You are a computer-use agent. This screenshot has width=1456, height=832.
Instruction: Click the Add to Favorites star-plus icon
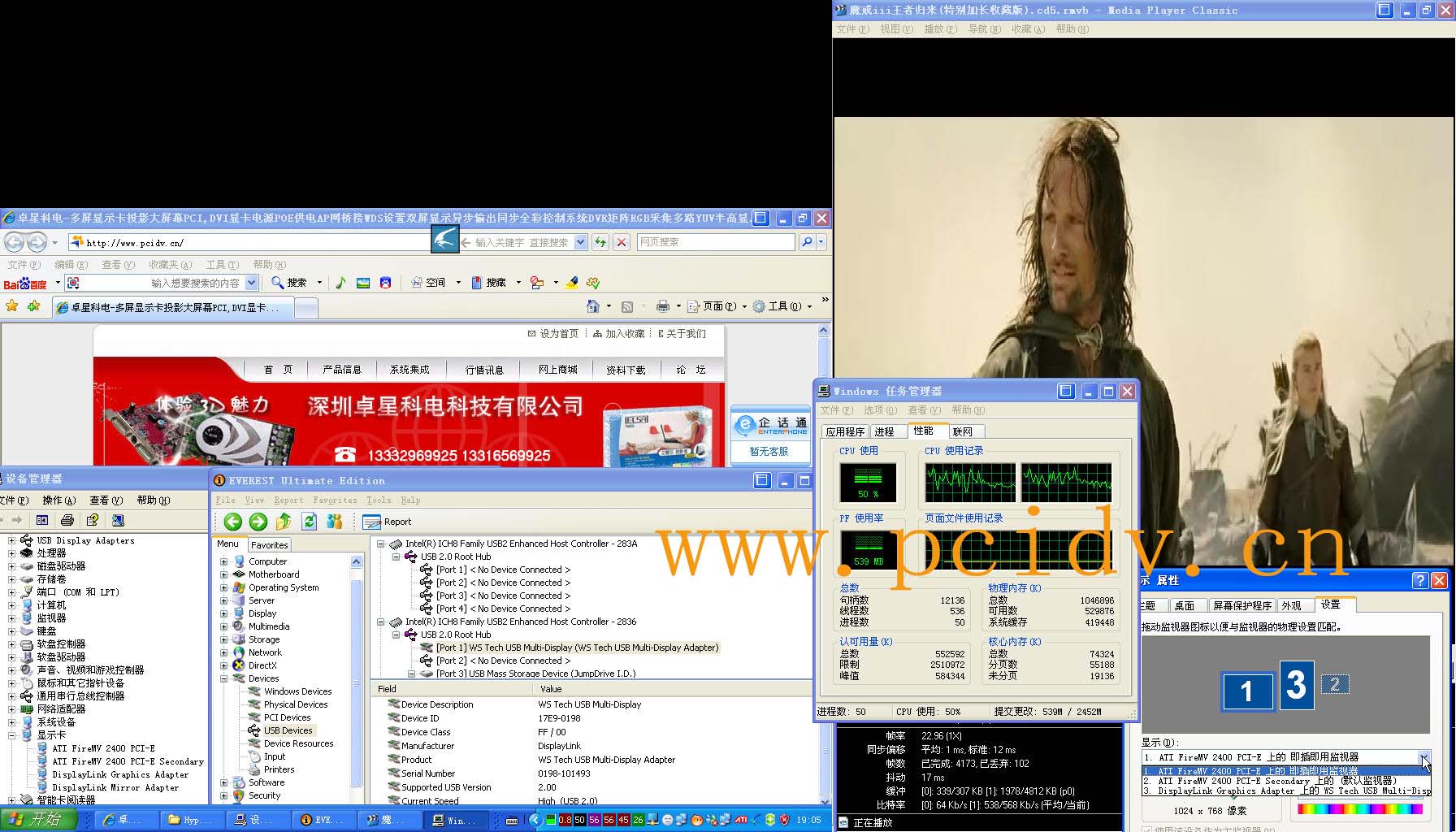pos(33,306)
